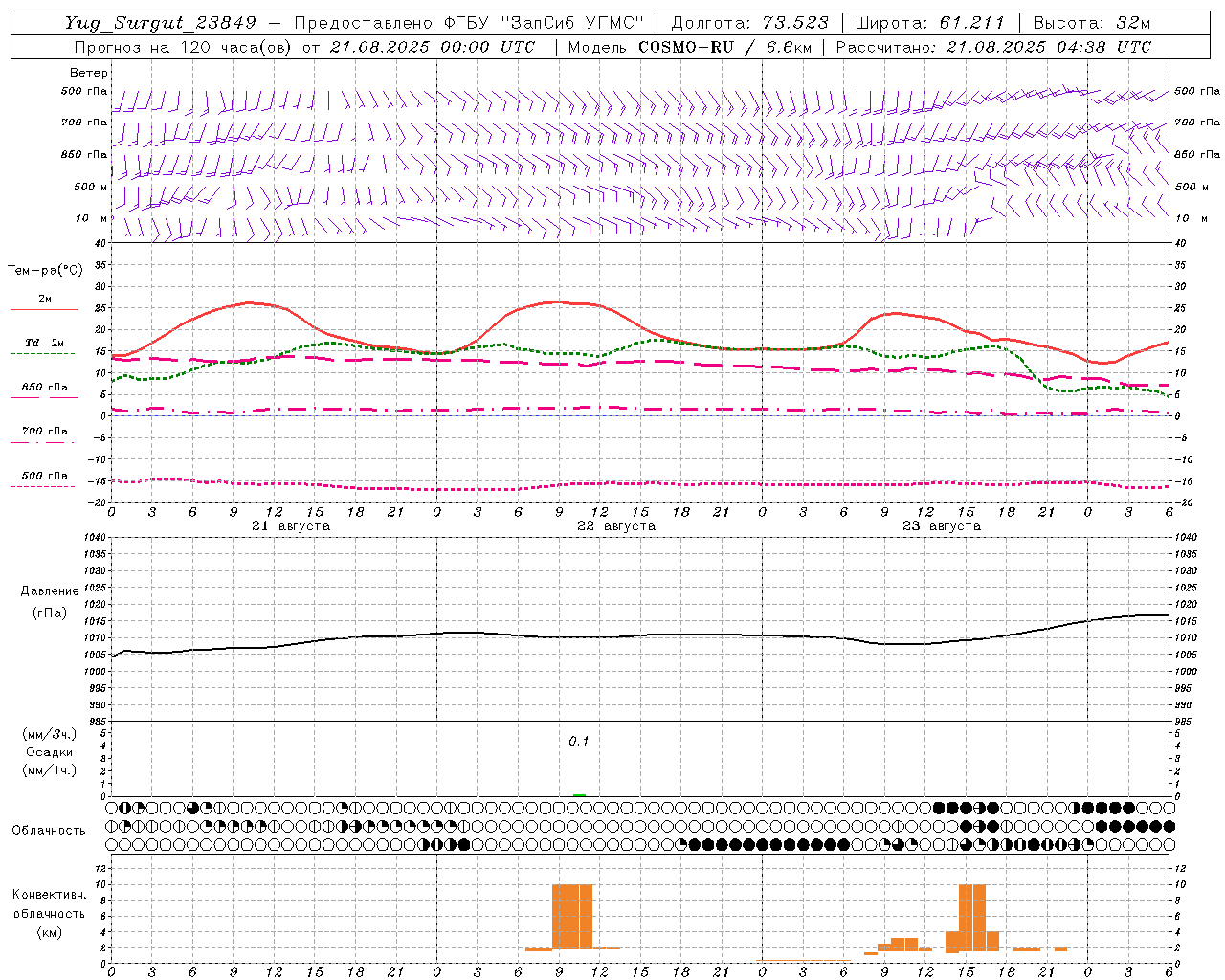The image size is (1225, 980).
Task: Click the "Осадки" precipitation label
Action: coord(50,752)
